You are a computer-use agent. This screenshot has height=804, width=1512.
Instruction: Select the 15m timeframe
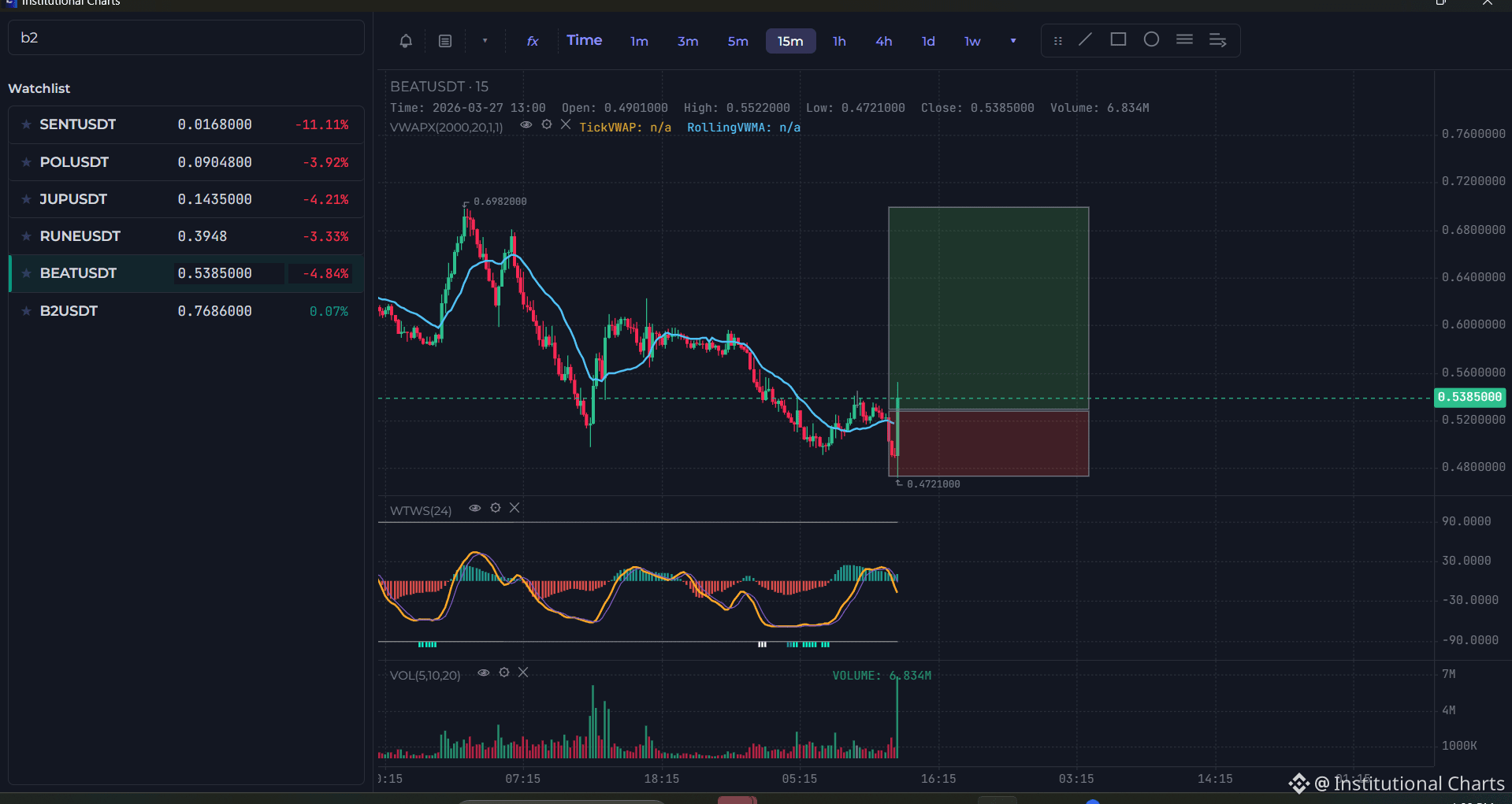[790, 41]
